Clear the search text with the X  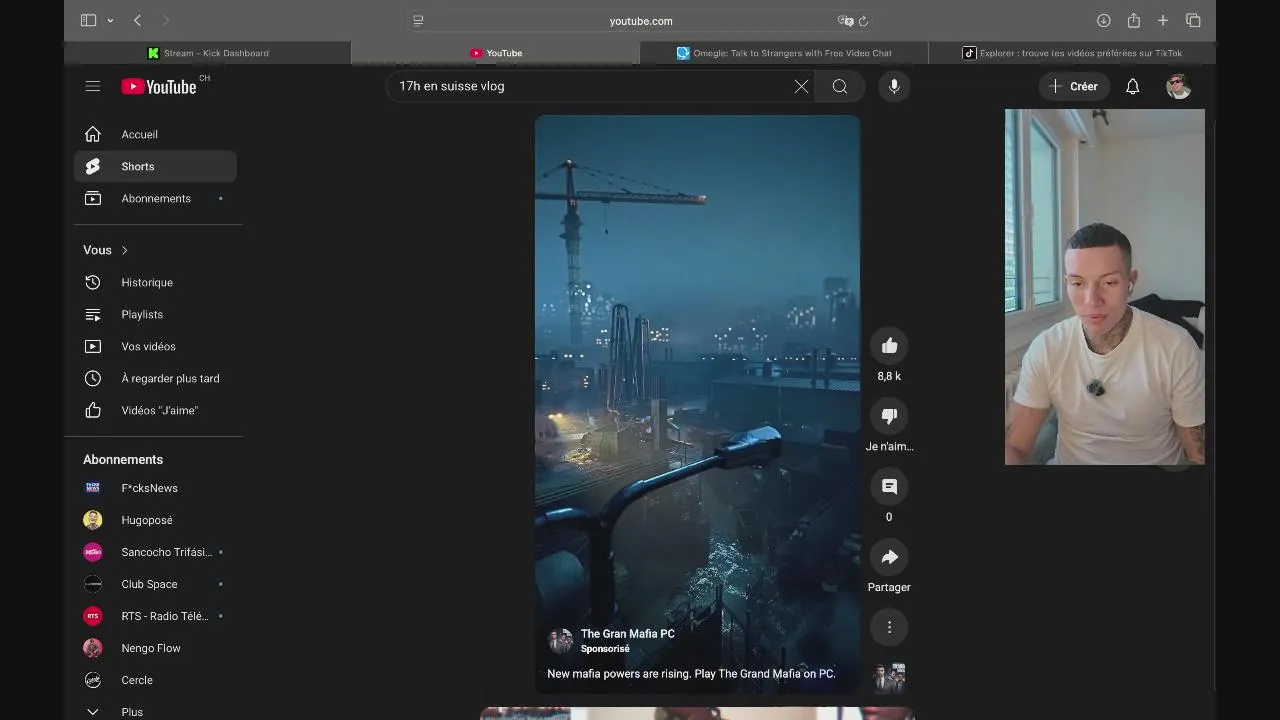pyautogui.click(x=801, y=86)
